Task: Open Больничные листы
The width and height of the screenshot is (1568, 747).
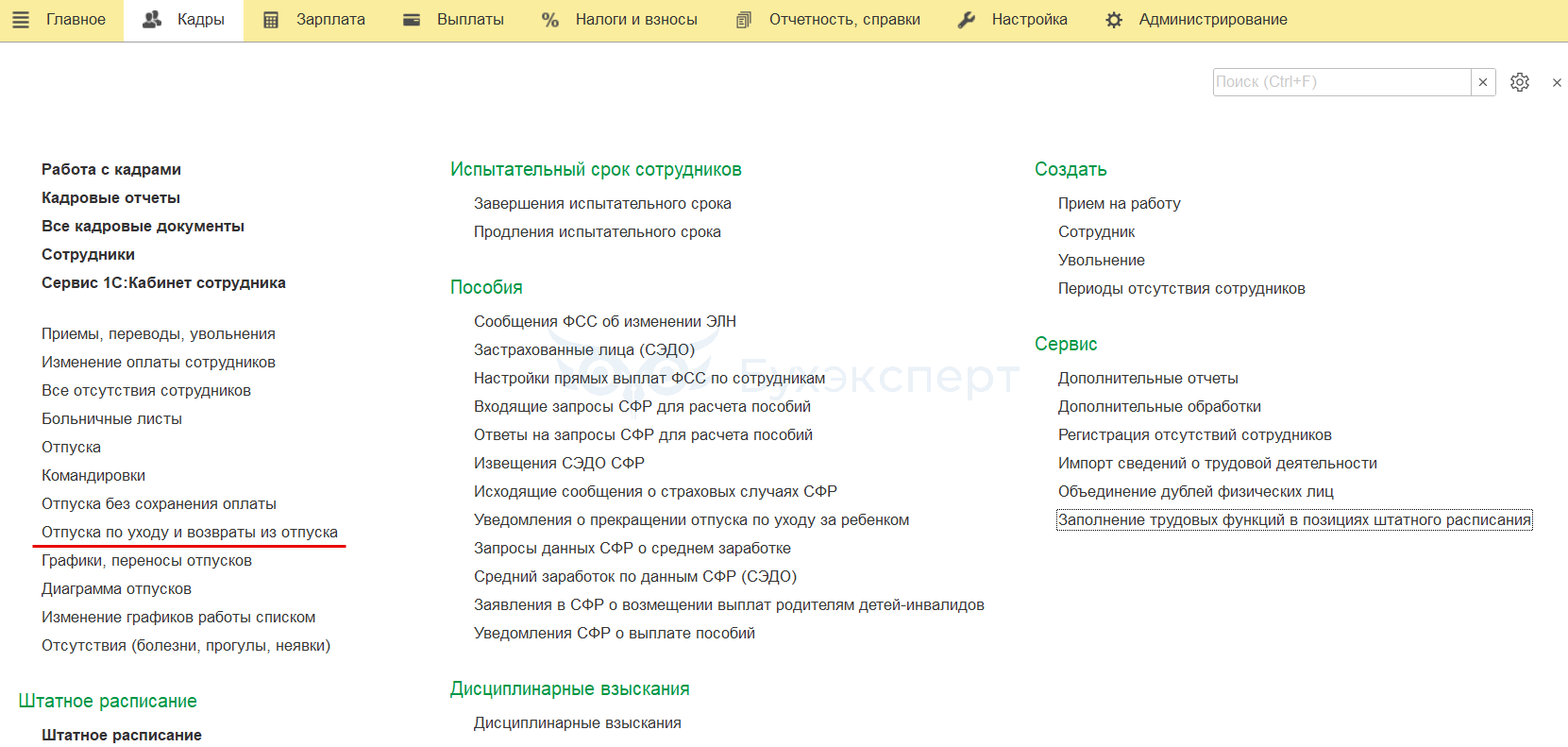Action: (x=111, y=419)
